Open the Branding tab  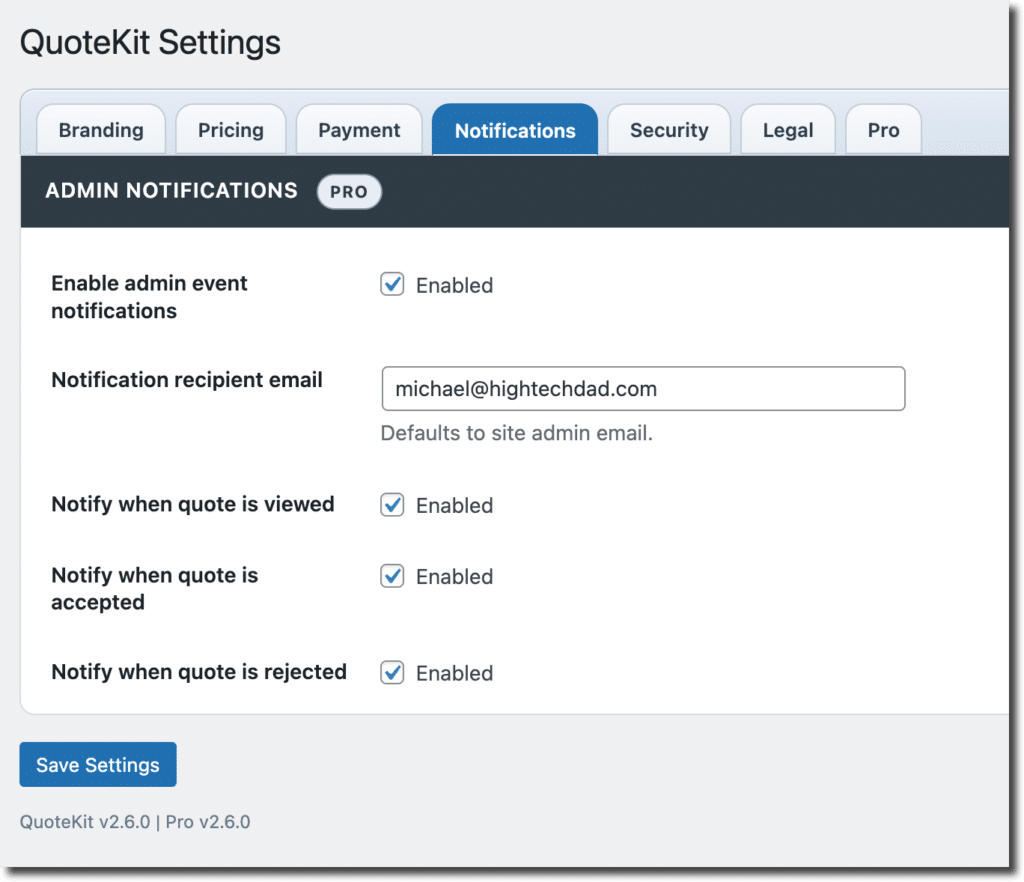click(x=101, y=130)
